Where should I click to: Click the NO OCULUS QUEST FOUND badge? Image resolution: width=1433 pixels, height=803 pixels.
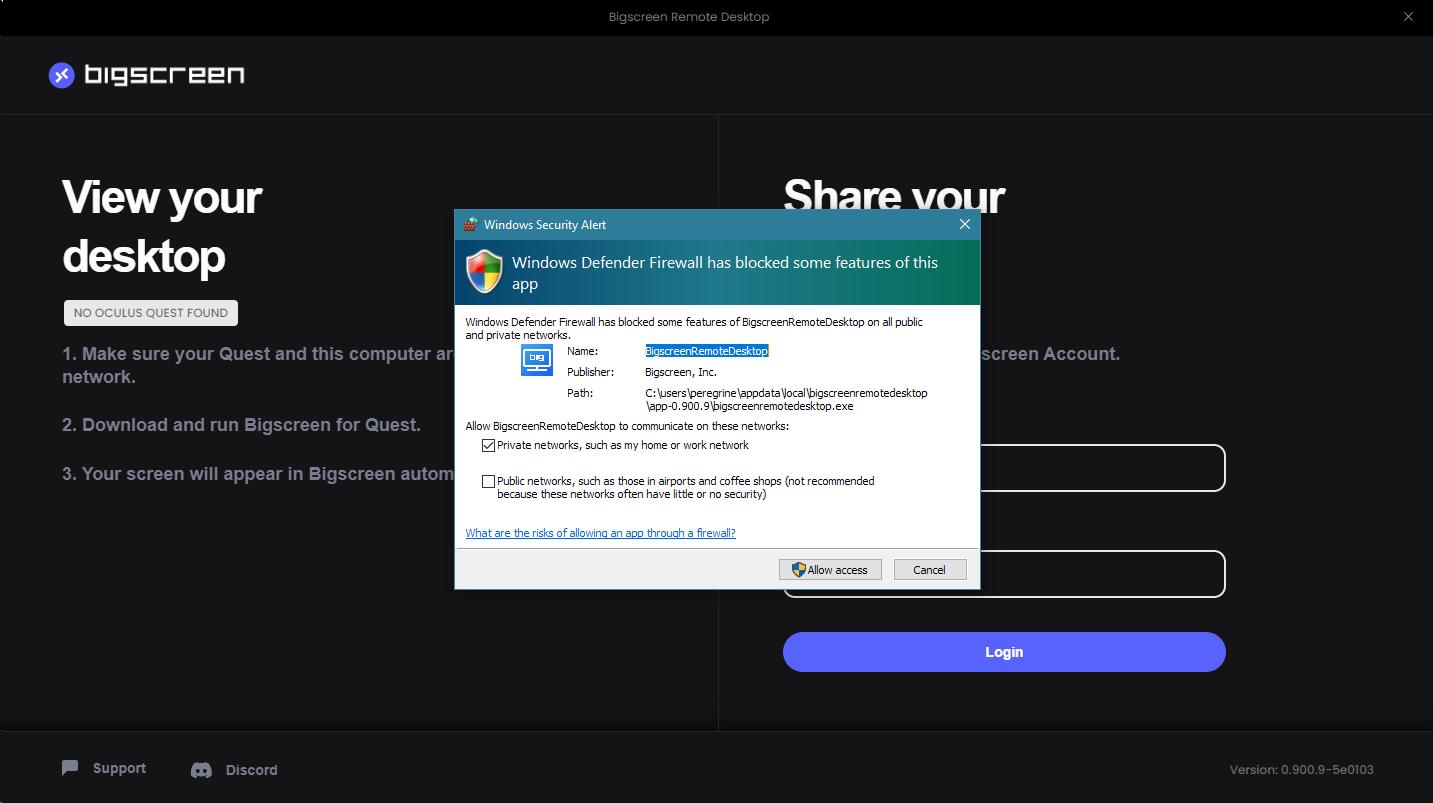coord(151,313)
